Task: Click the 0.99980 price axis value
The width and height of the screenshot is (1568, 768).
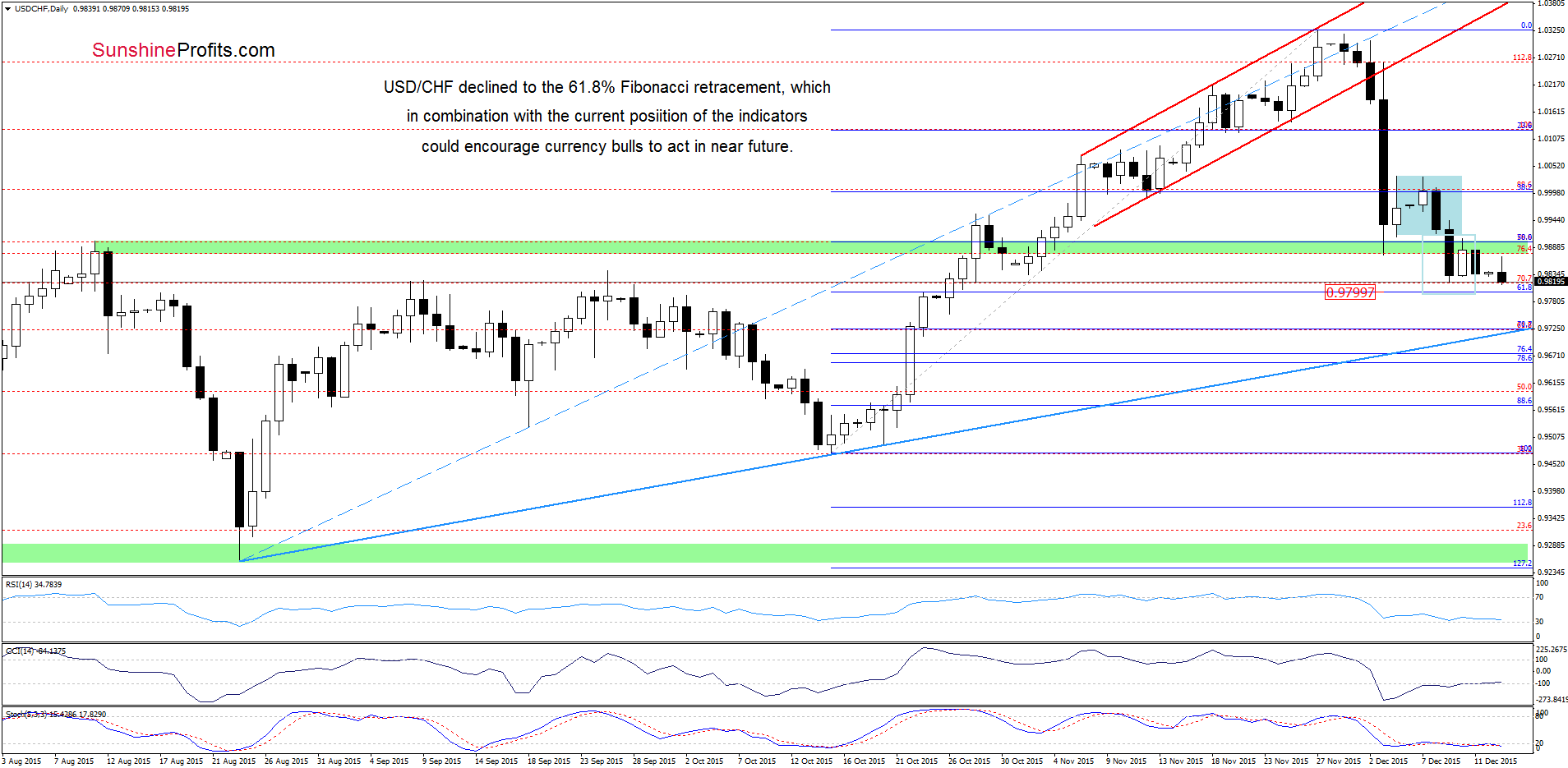Action: point(1552,193)
